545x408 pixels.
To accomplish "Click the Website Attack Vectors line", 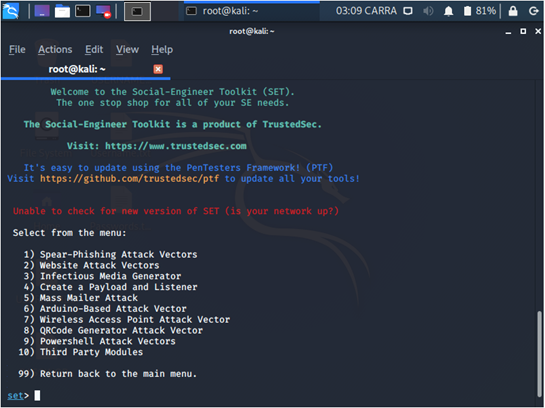I will (91, 265).
